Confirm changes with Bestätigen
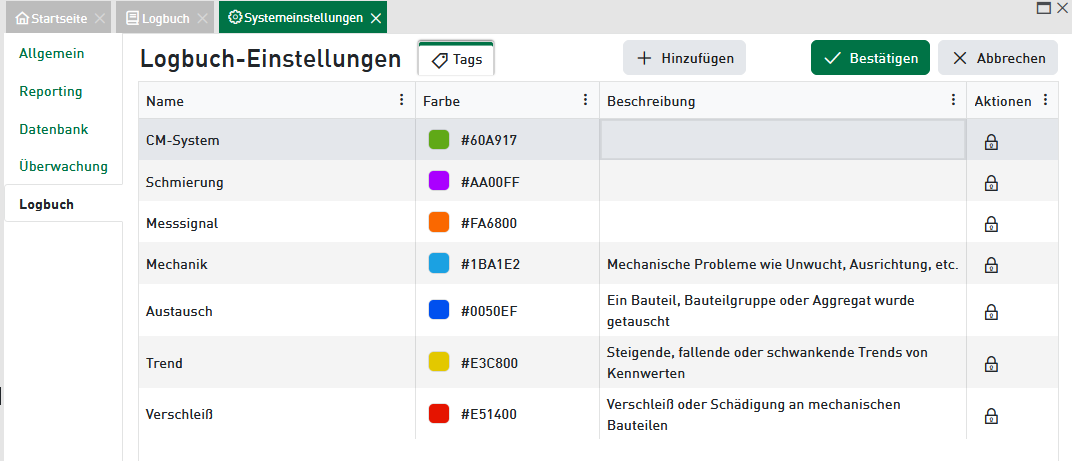The width and height of the screenshot is (1072, 461). point(870,58)
